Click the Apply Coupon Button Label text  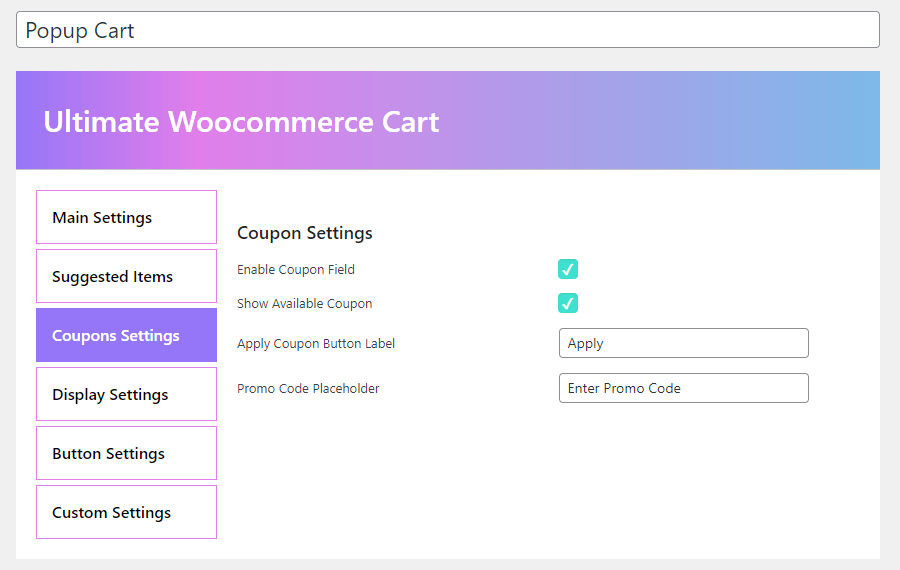click(x=316, y=344)
